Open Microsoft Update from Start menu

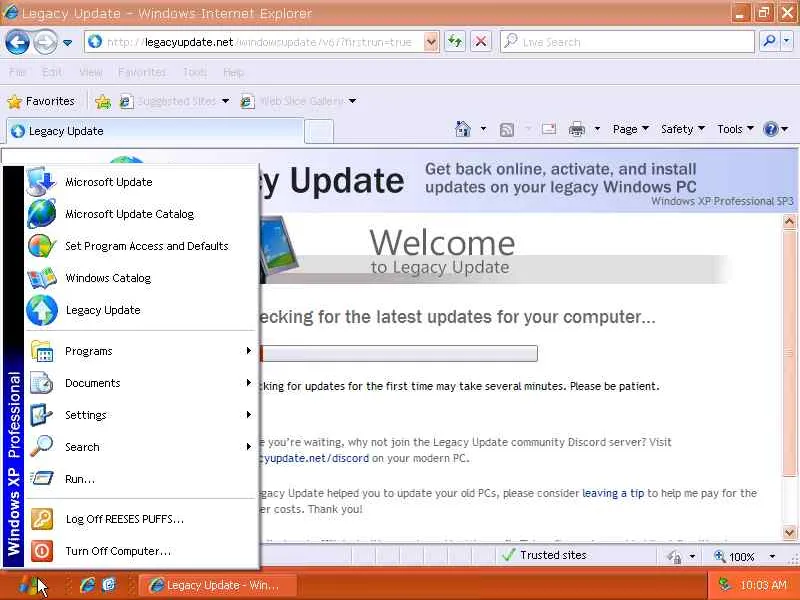[142, 182]
